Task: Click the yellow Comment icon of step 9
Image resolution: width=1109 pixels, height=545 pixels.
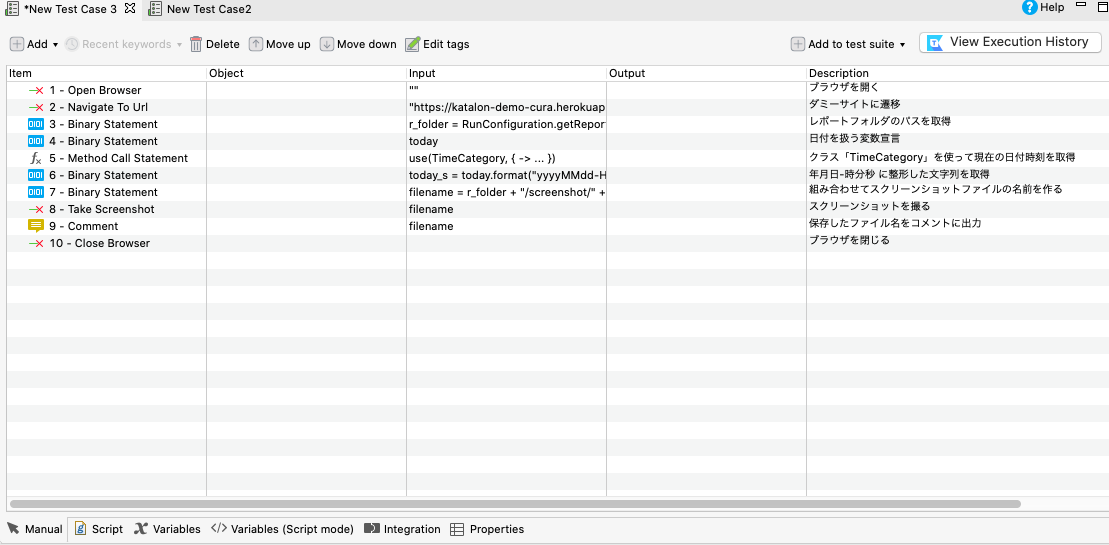Action: point(36,226)
